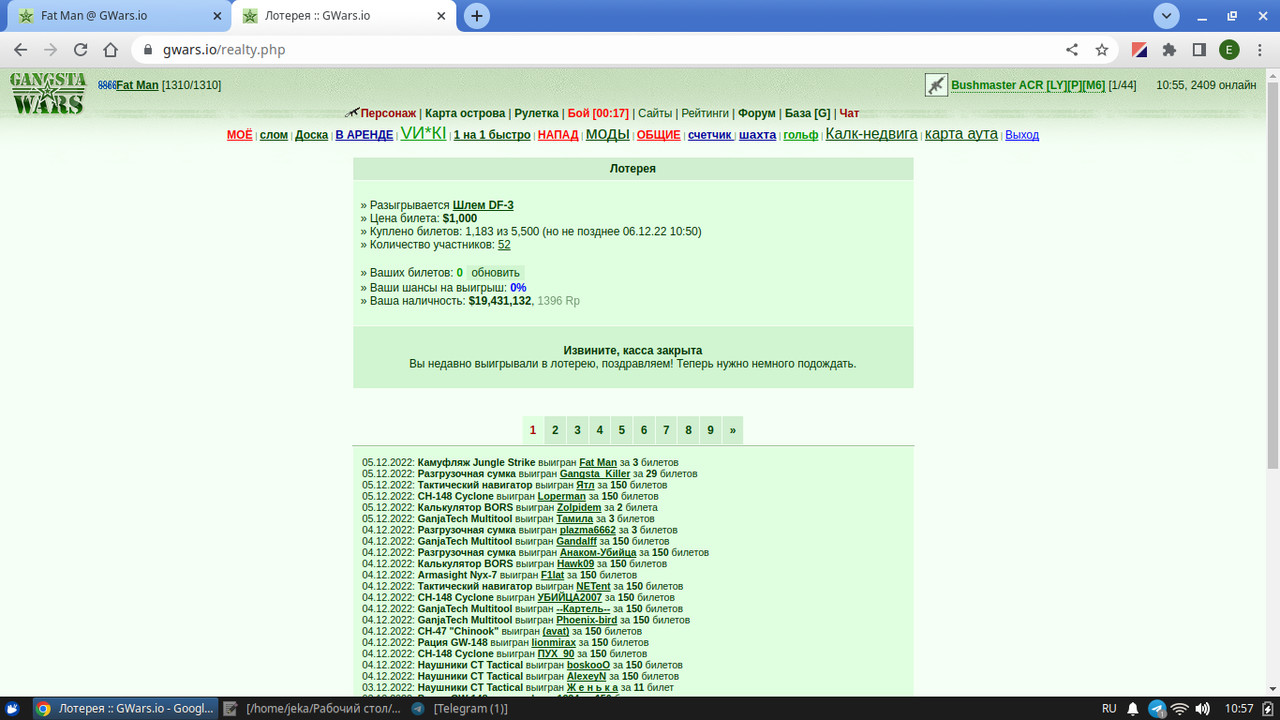This screenshot has width=1280, height=720.
Task: Click the Bushmaster ACR [LY][P][M6] link
Action: pos(1028,86)
